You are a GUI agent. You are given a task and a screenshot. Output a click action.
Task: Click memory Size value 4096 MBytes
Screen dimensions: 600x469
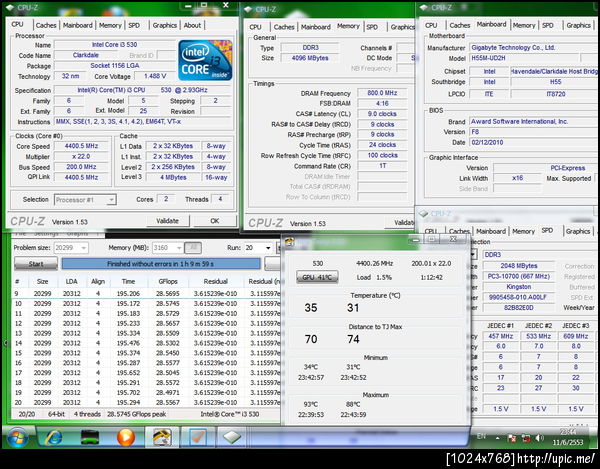coord(310,58)
